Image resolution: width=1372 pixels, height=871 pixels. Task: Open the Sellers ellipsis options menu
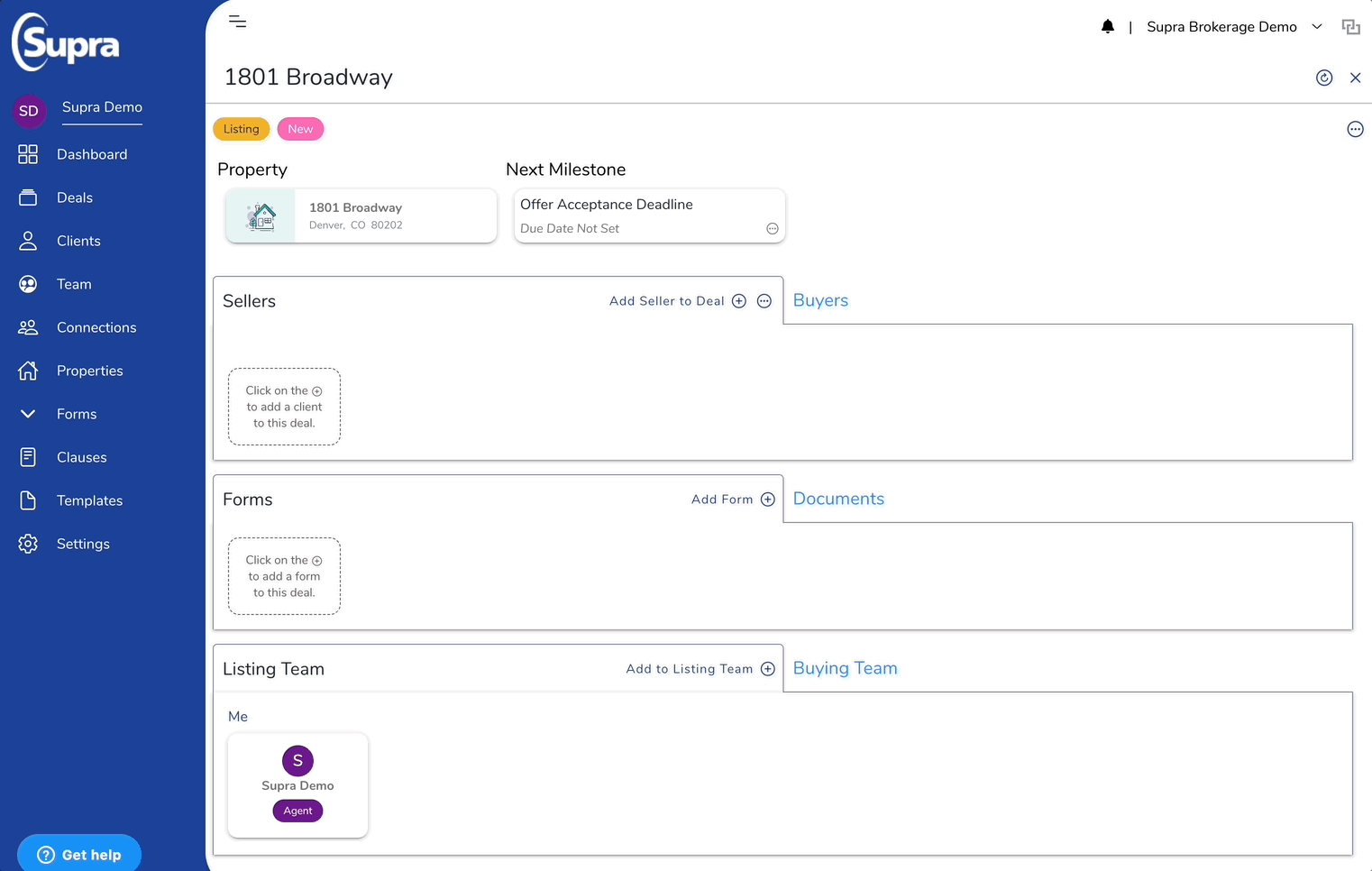[x=764, y=300]
